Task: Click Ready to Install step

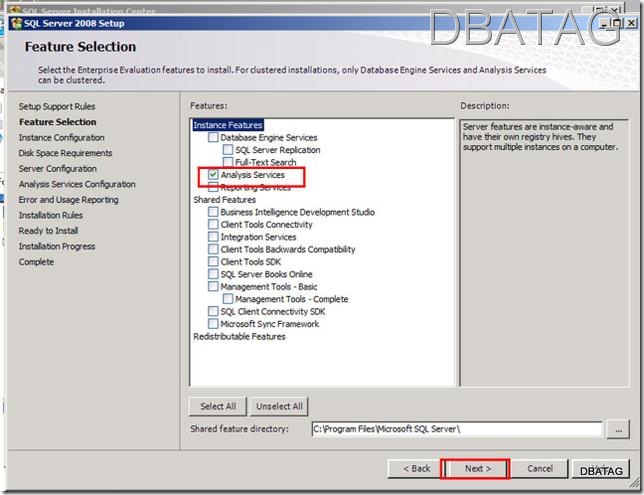Action: (x=48, y=231)
